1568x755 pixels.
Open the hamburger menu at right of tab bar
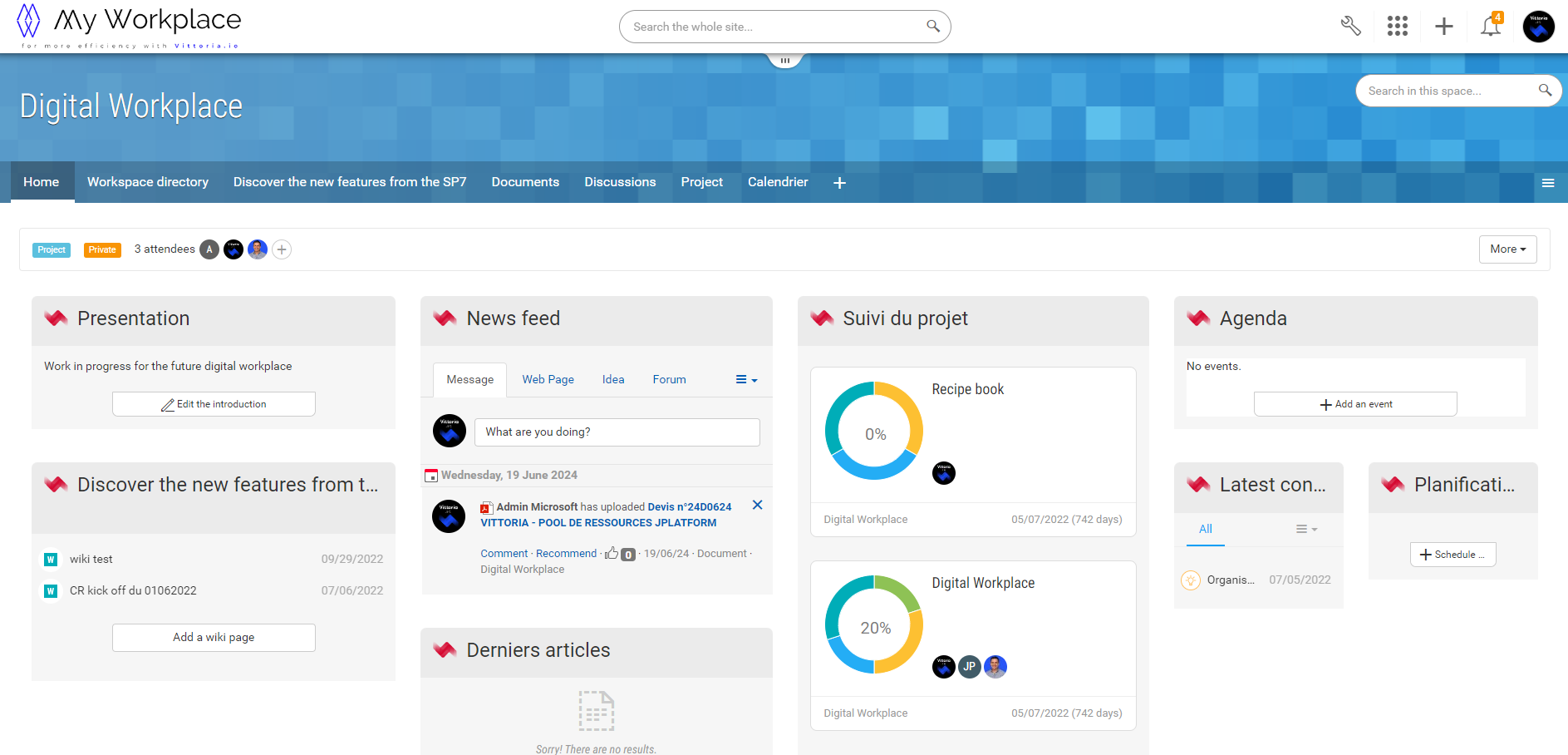1548,182
